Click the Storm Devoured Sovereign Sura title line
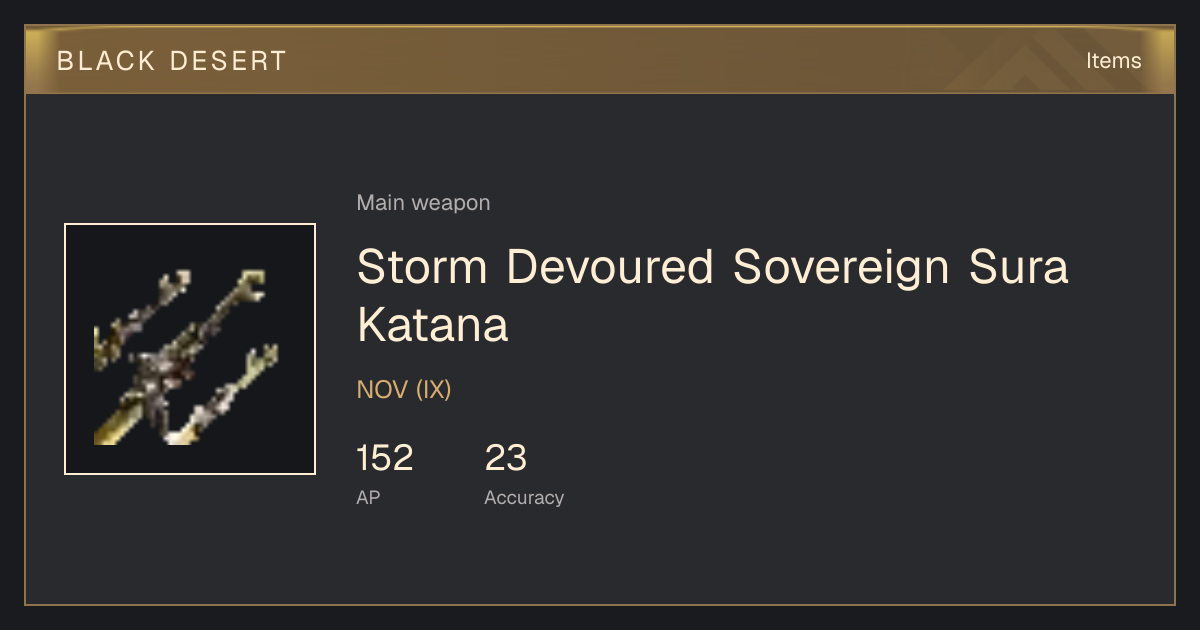 click(x=712, y=267)
